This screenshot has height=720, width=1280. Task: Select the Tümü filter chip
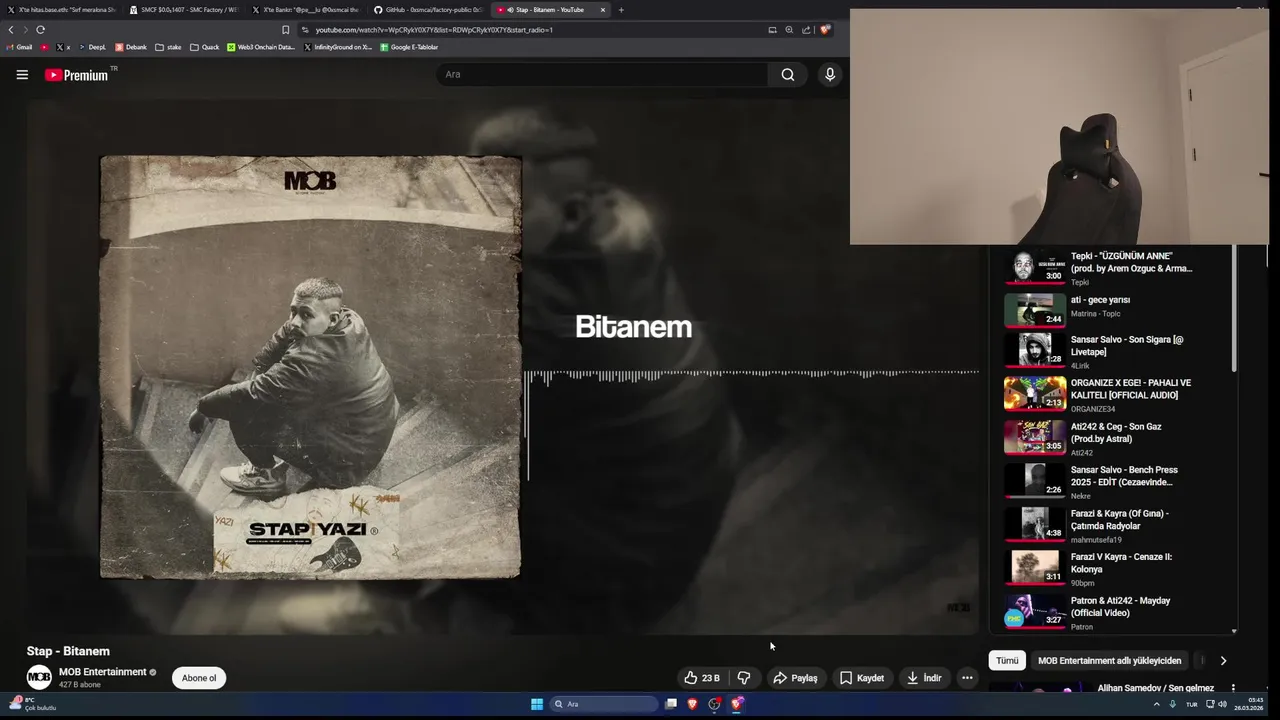coord(1007,661)
